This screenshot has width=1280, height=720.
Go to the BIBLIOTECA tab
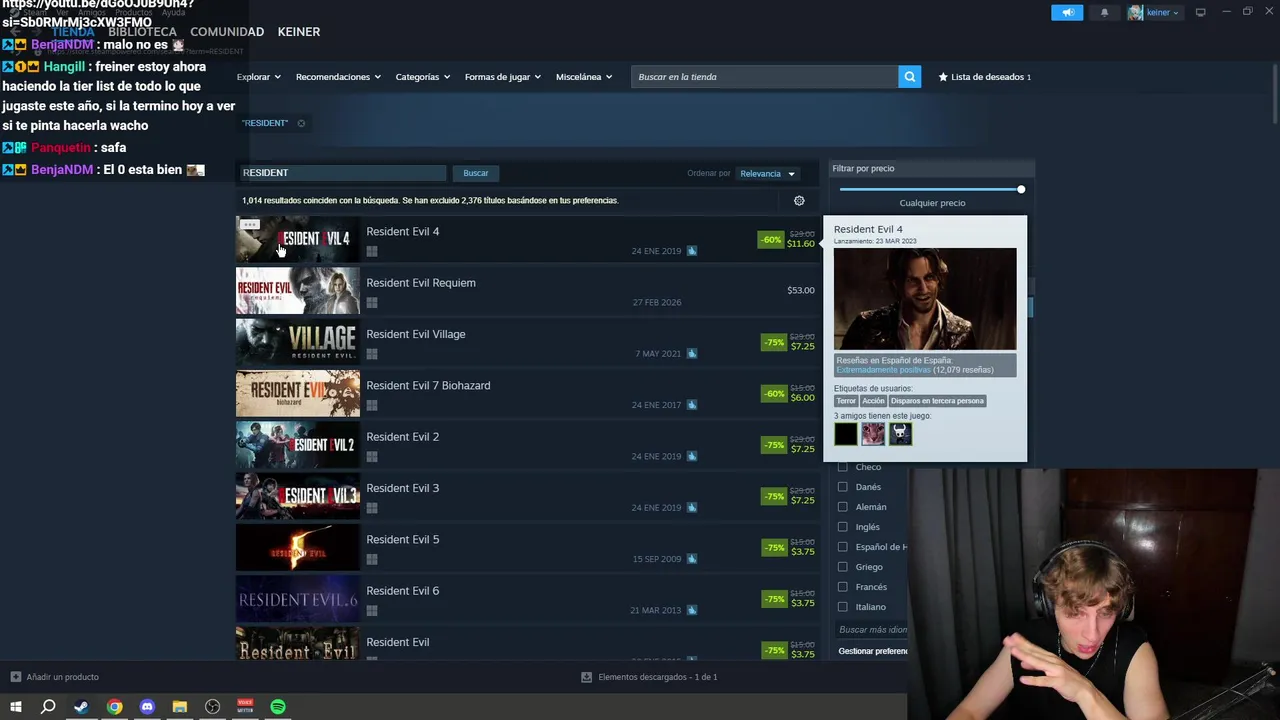142,32
